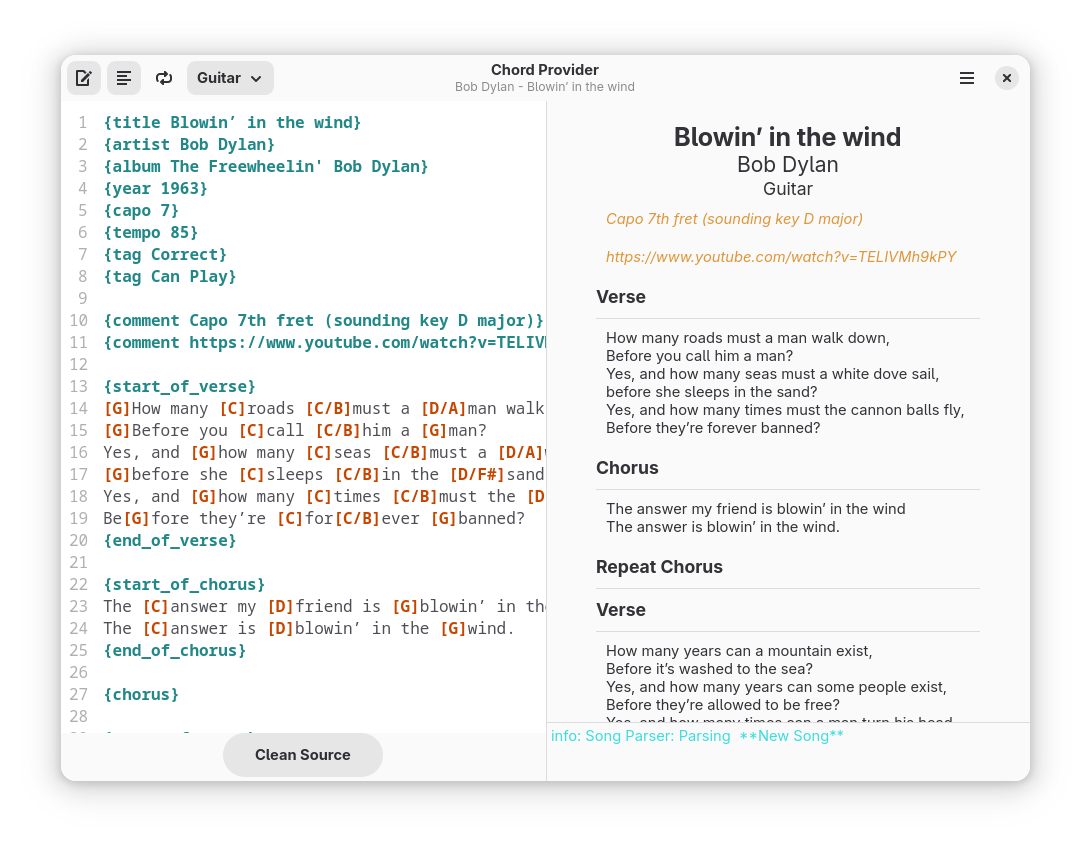Click the song title heading in the preview
Screen dimensions: 1091x848
[787, 137]
